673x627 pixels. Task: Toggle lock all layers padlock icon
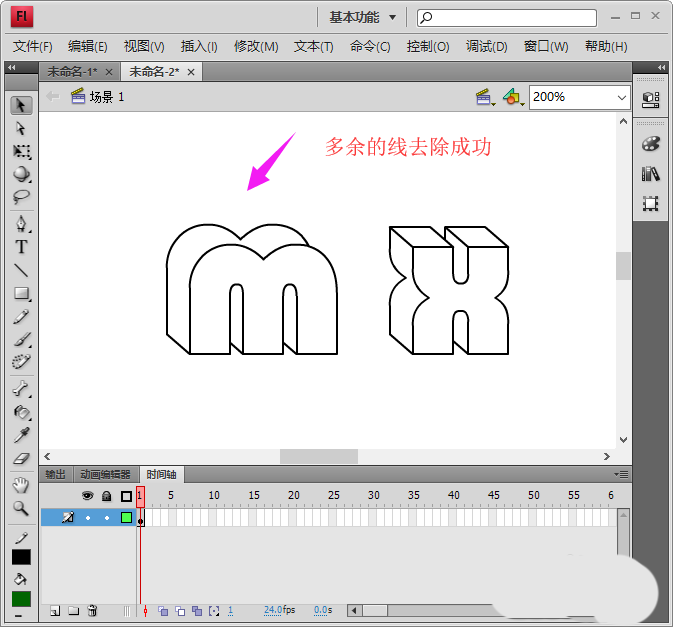click(106, 496)
